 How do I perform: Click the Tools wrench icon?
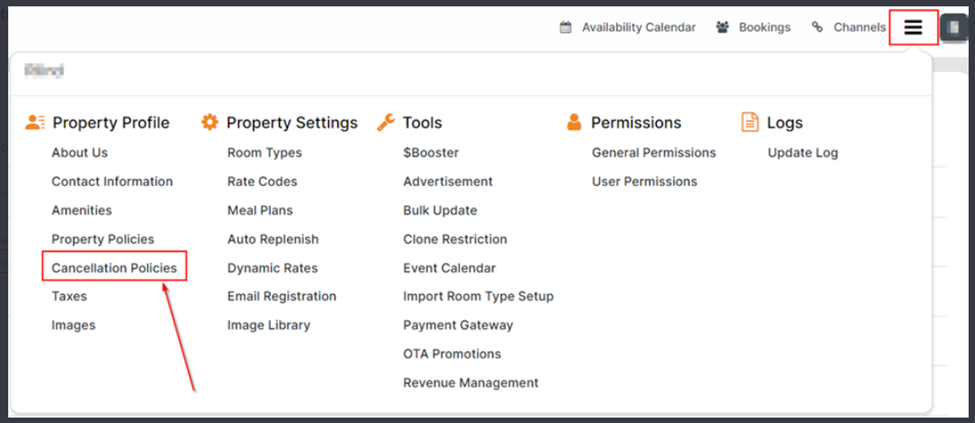pyautogui.click(x=386, y=122)
